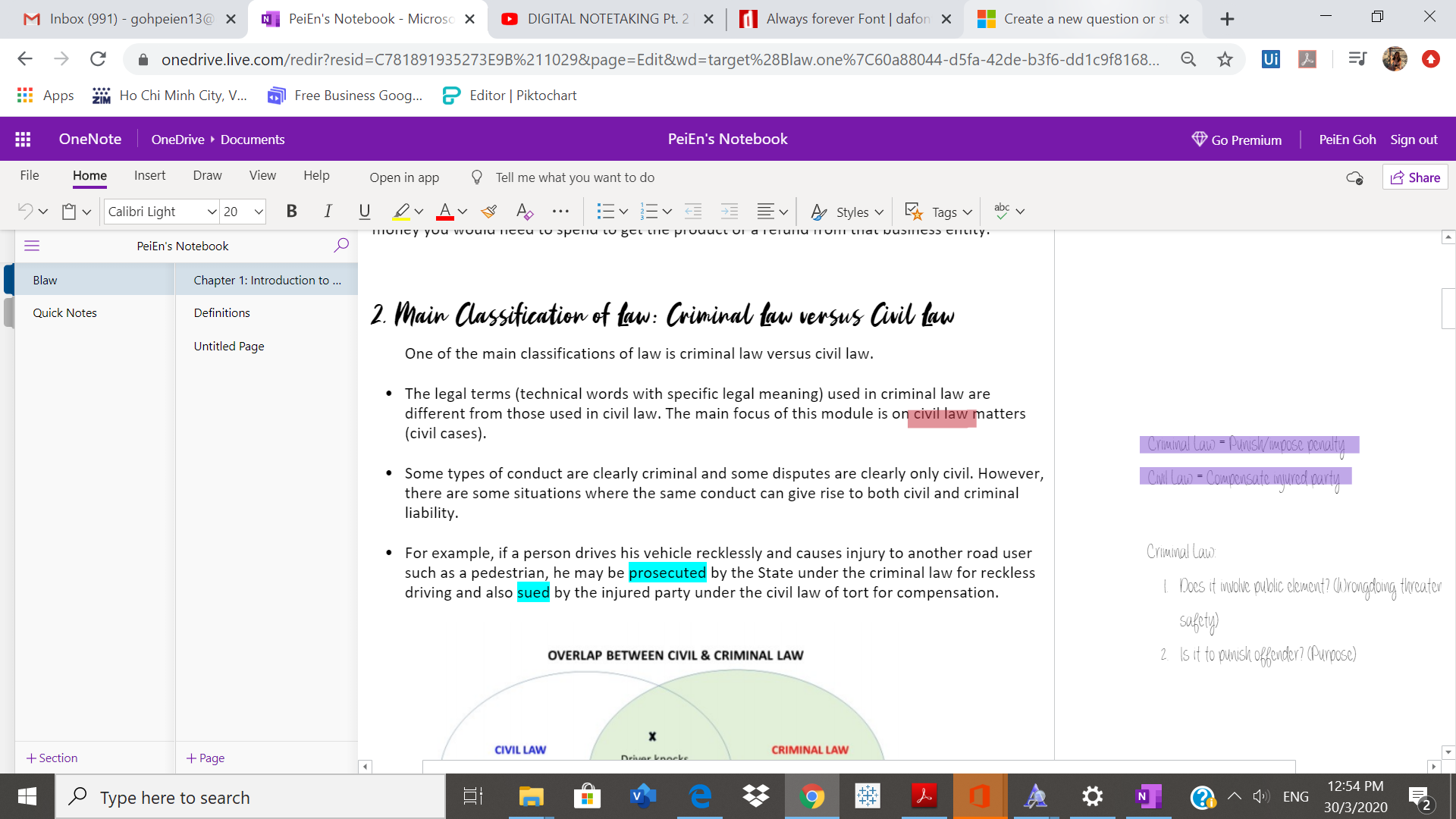The height and width of the screenshot is (819, 1456).
Task: Click the Share button
Action: (1415, 177)
